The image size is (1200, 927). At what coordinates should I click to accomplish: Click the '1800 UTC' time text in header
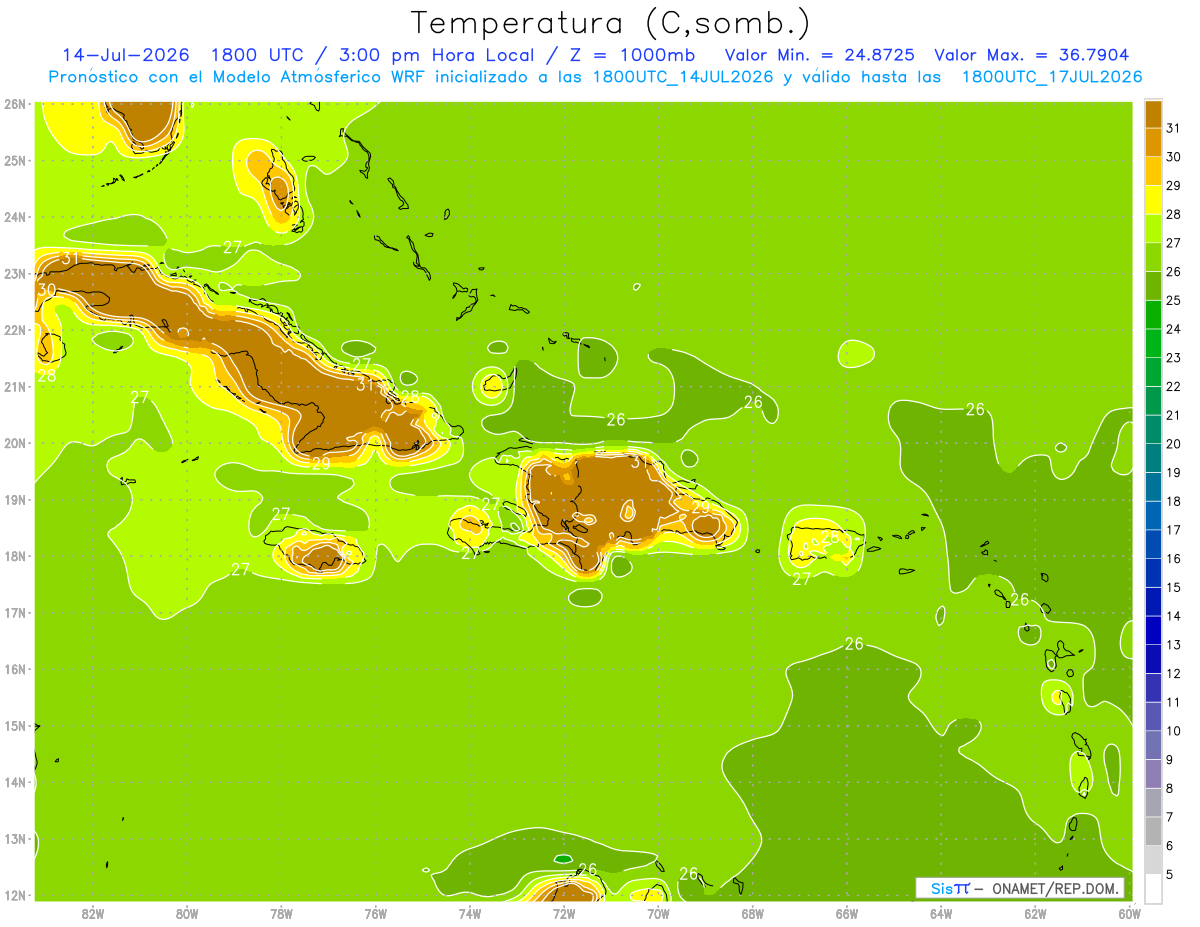click(x=259, y=55)
